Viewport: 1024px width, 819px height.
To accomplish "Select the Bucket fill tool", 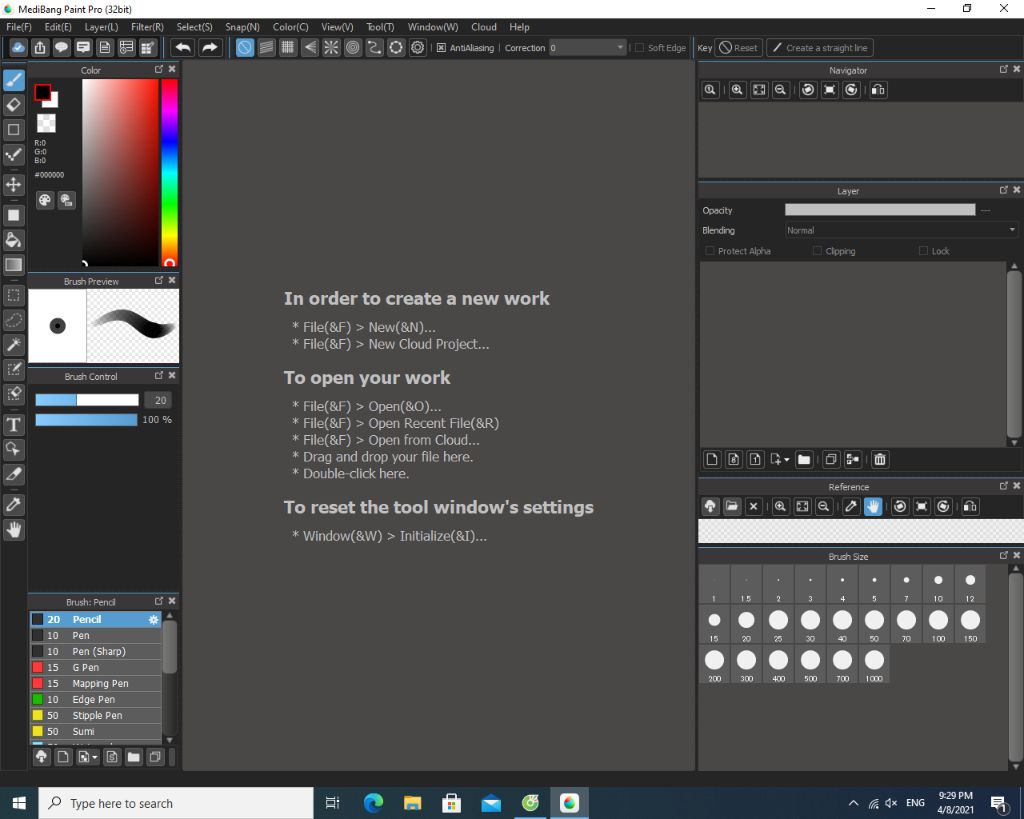I will point(14,240).
